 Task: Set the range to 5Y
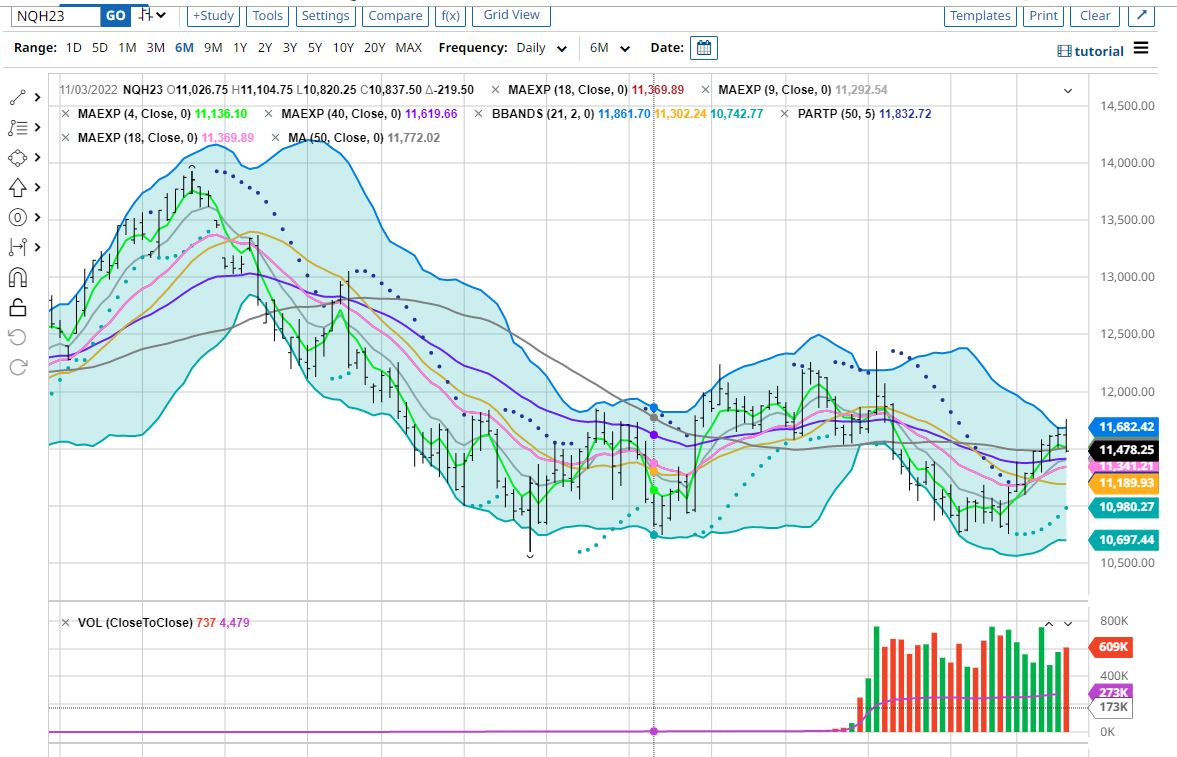point(315,48)
